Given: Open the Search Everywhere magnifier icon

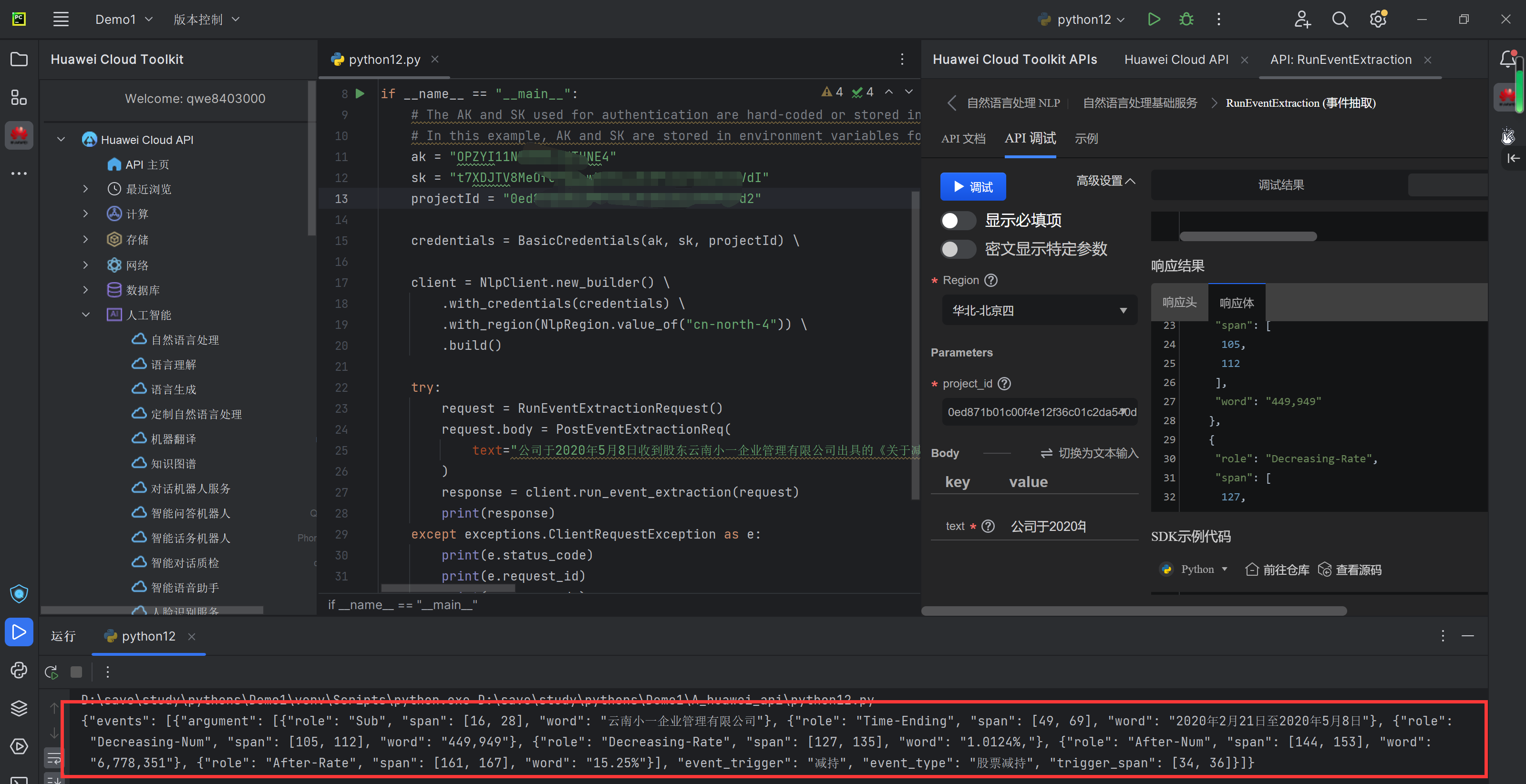Looking at the screenshot, I should pyautogui.click(x=1340, y=20).
